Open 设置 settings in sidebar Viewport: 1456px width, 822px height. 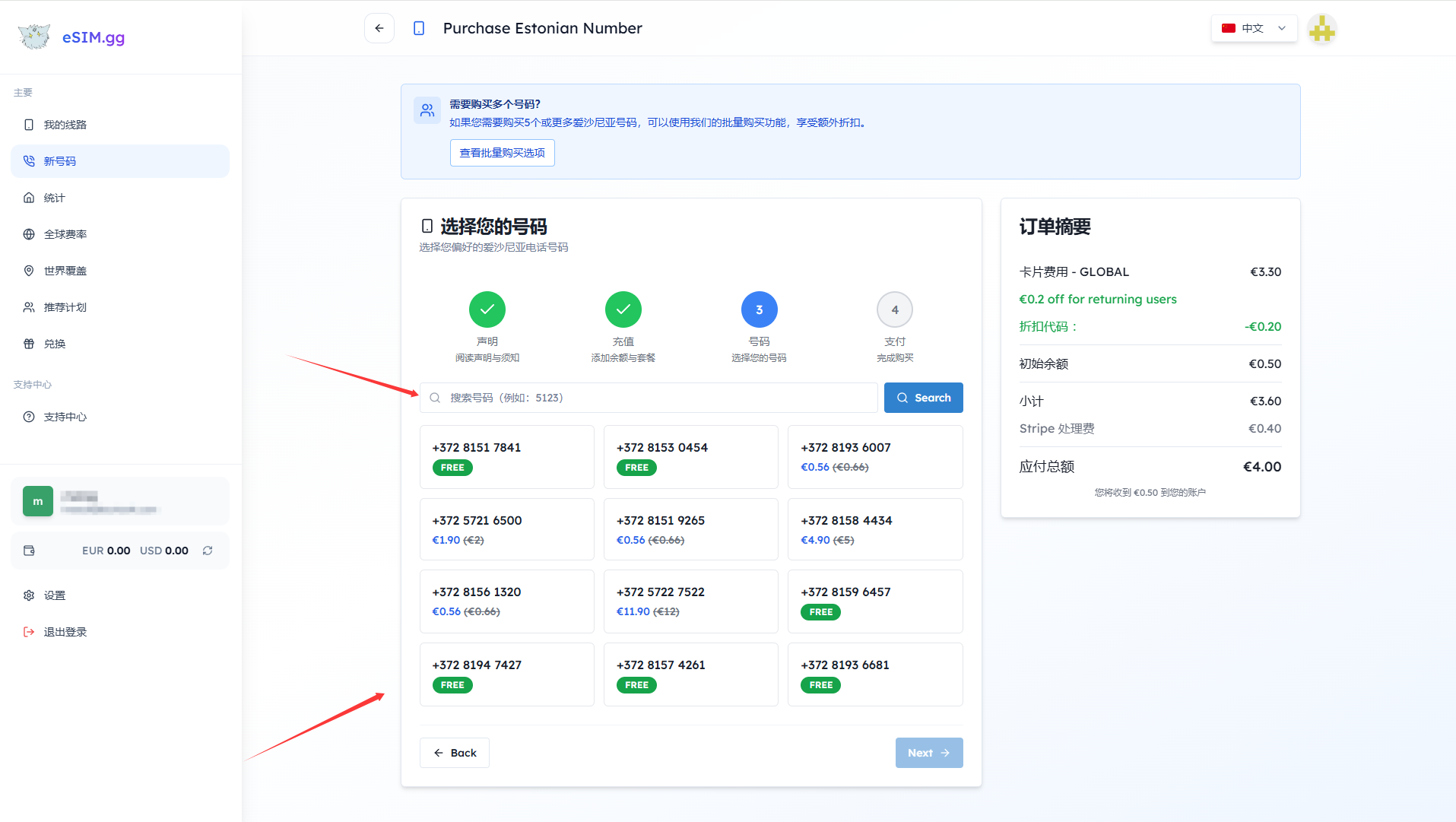click(x=55, y=595)
